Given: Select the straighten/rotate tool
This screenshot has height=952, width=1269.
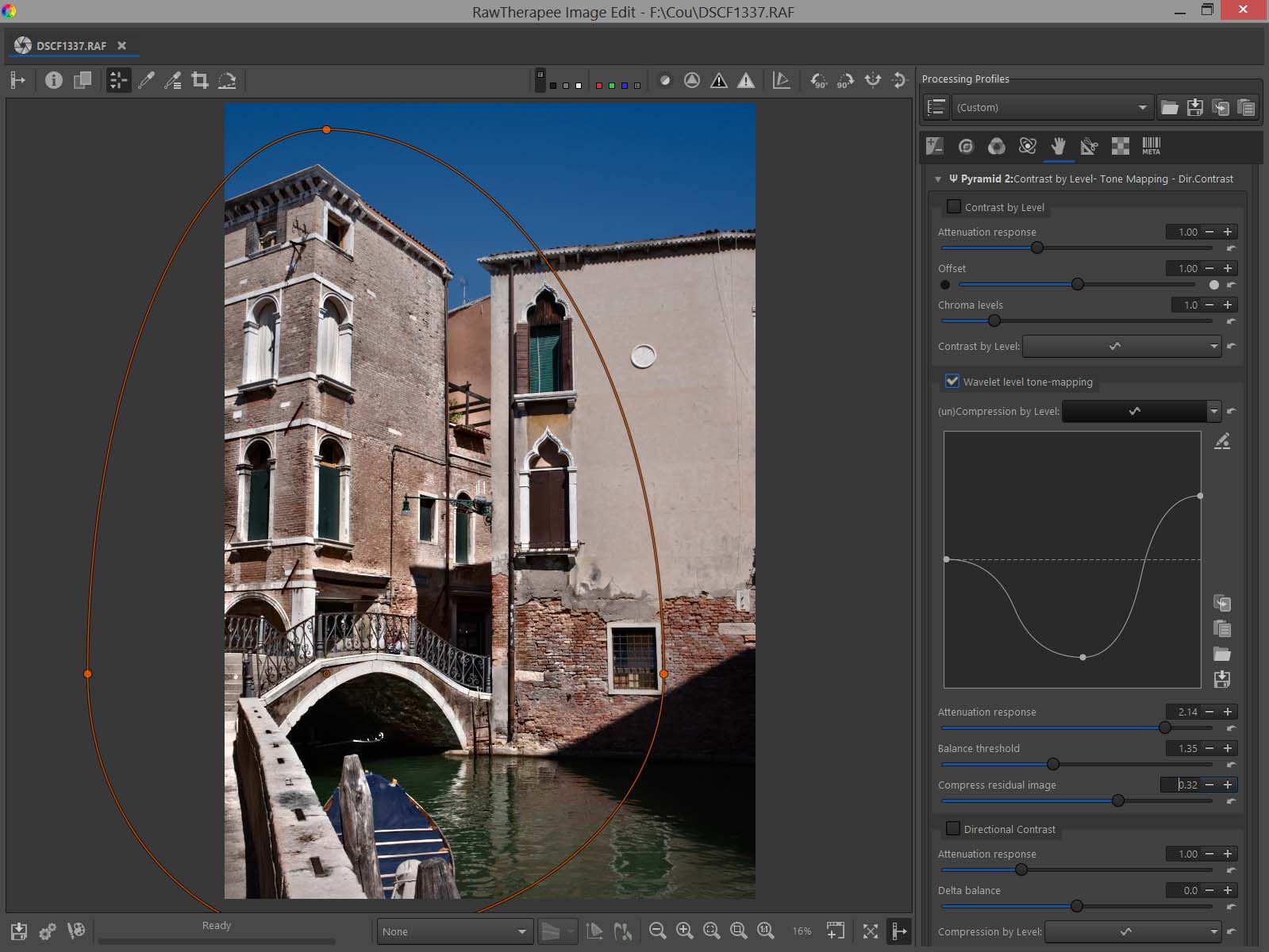Looking at the screenshot, I should pyautogui.click(x=227, y=80).
